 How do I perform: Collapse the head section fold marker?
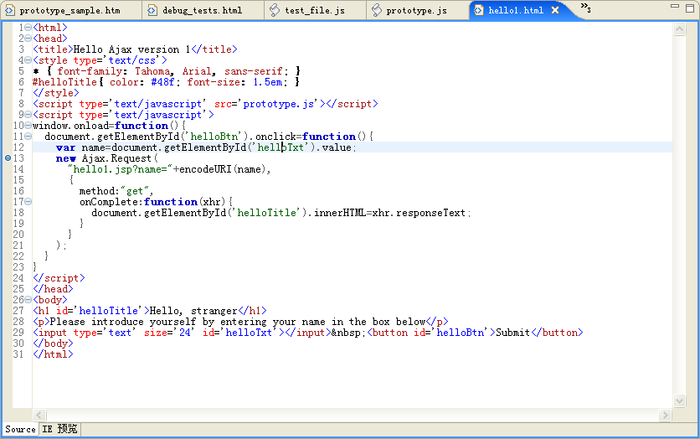pos(28,38)
